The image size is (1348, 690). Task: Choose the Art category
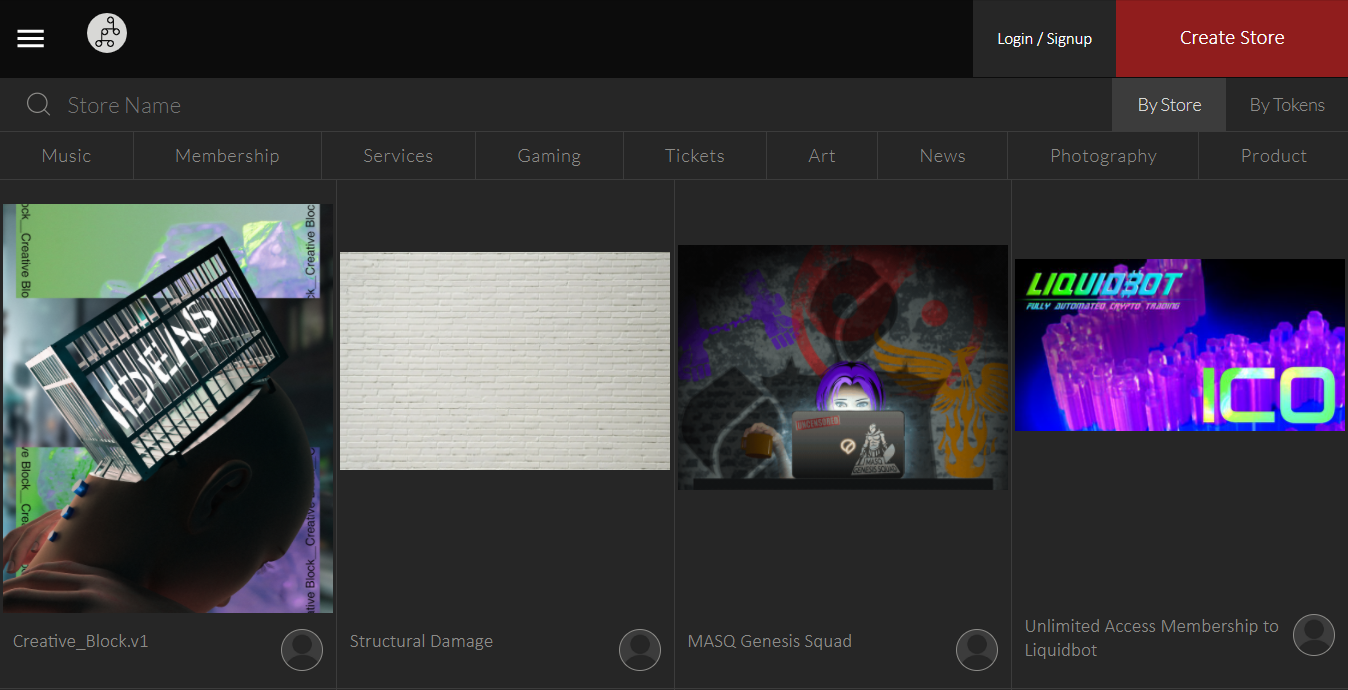tap(822, 156)
